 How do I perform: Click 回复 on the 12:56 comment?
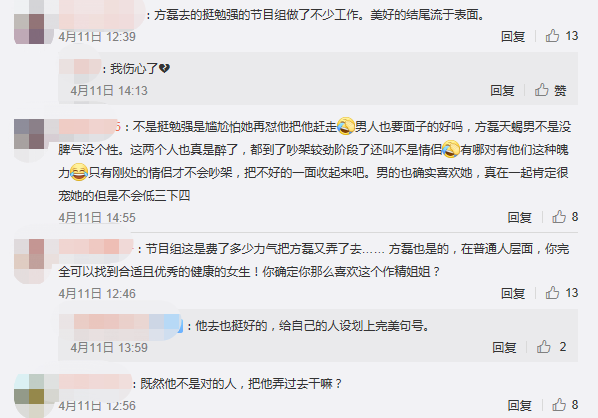pyautogui.click(x=519, y=405)
